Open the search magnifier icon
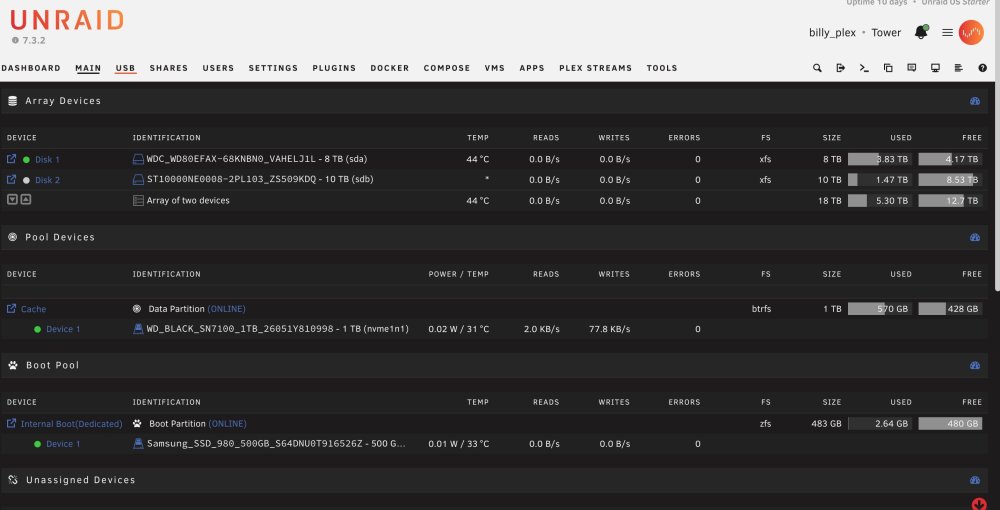This screenshot has width=1000, height=510. (x=817, y=68)
